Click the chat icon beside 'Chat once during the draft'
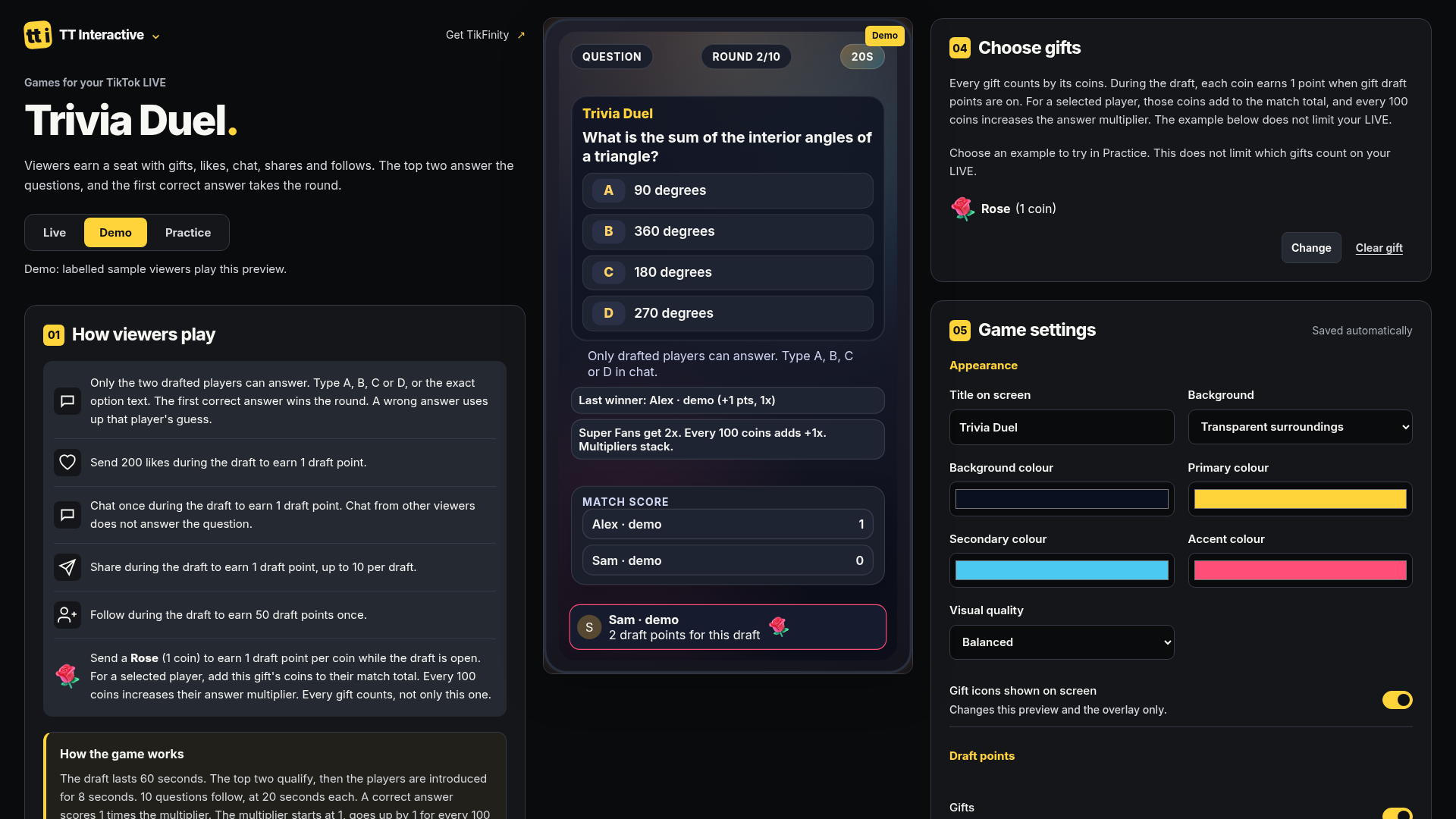 [67, 515]
